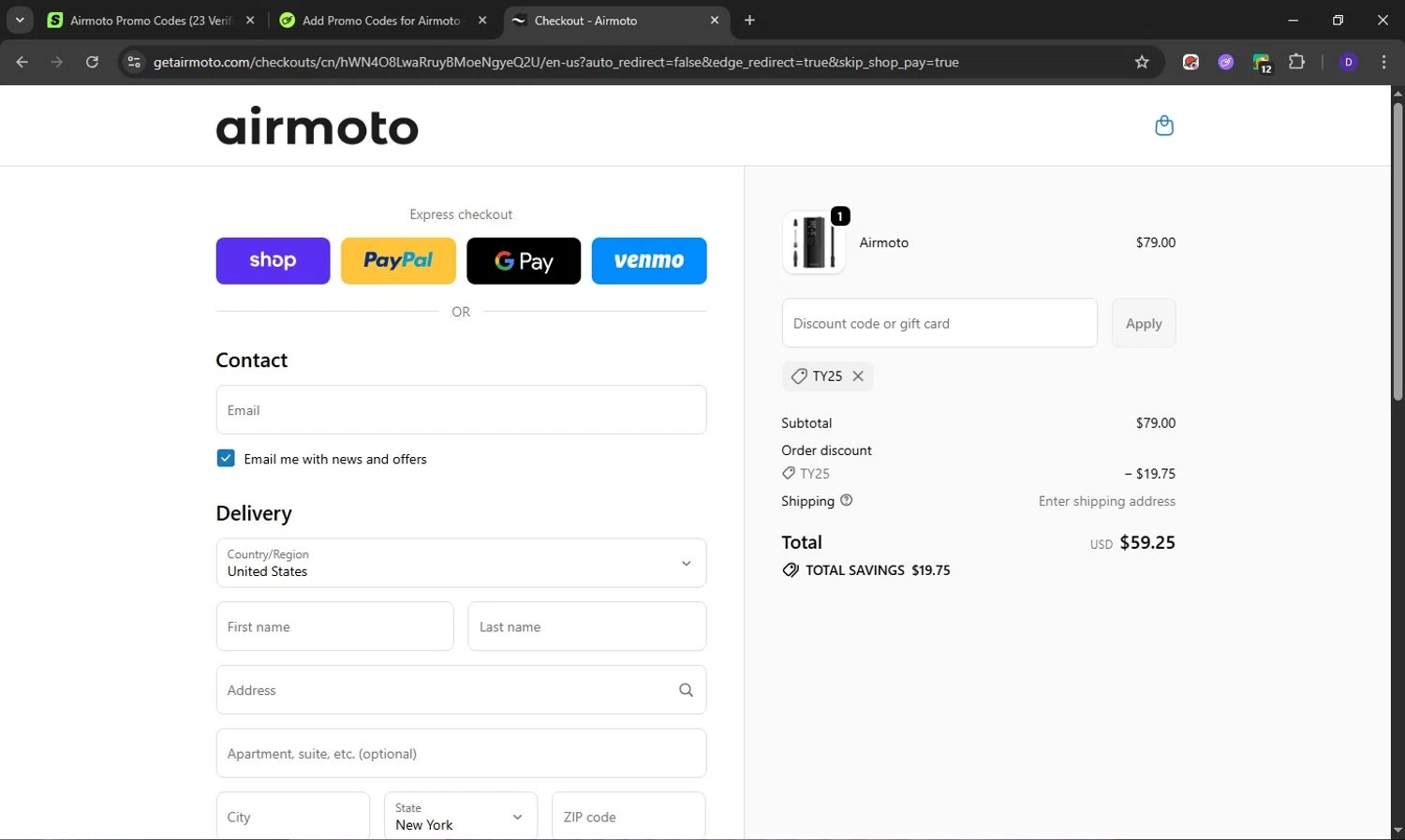Pay with Shop Pay button
This screenshot has width=1405, height=840.
coord(273,260)
